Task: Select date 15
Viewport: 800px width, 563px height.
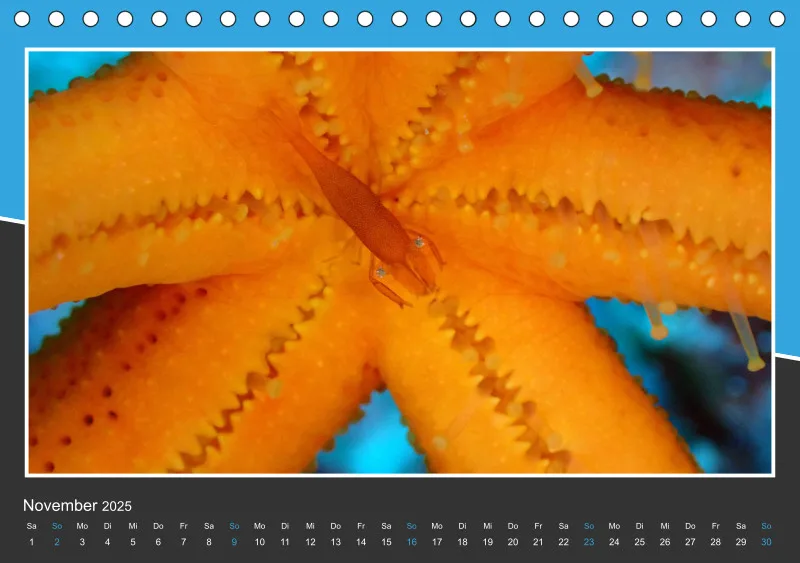Action: [386, 542]
